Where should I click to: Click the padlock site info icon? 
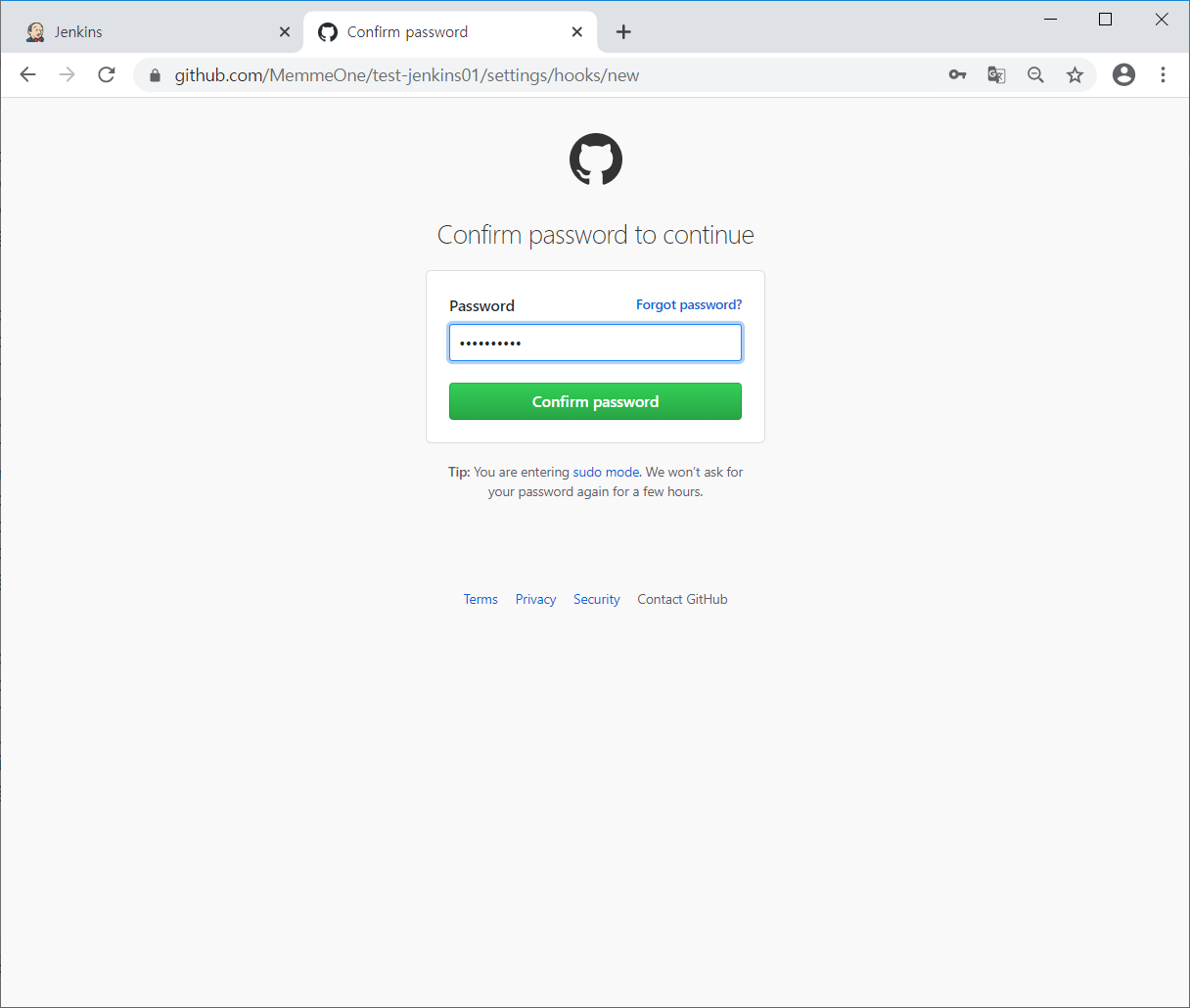click(155, 75)
